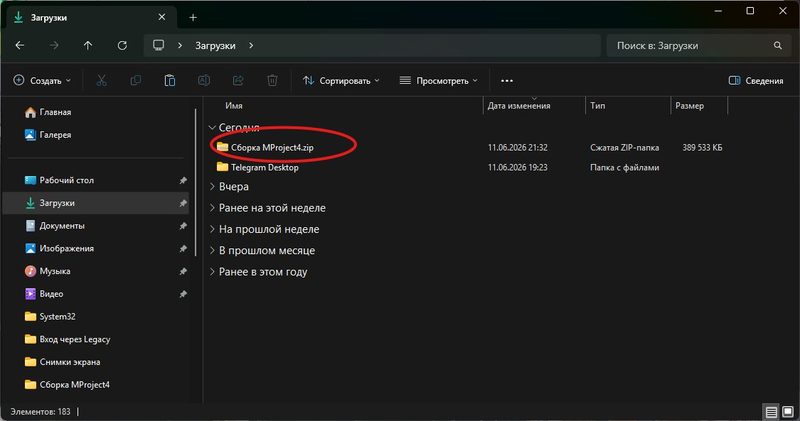Sort by the Тип column header

point(597,106)
